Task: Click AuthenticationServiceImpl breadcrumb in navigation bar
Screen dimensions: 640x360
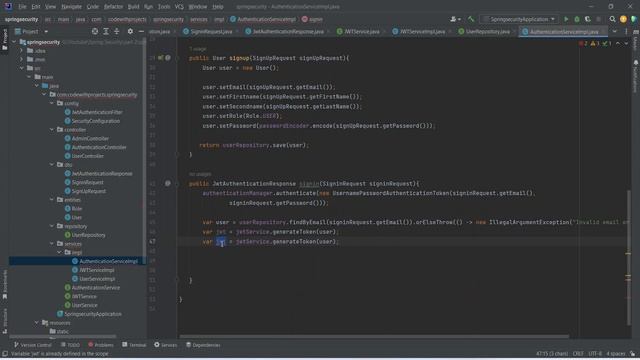Action: point(263,19)
